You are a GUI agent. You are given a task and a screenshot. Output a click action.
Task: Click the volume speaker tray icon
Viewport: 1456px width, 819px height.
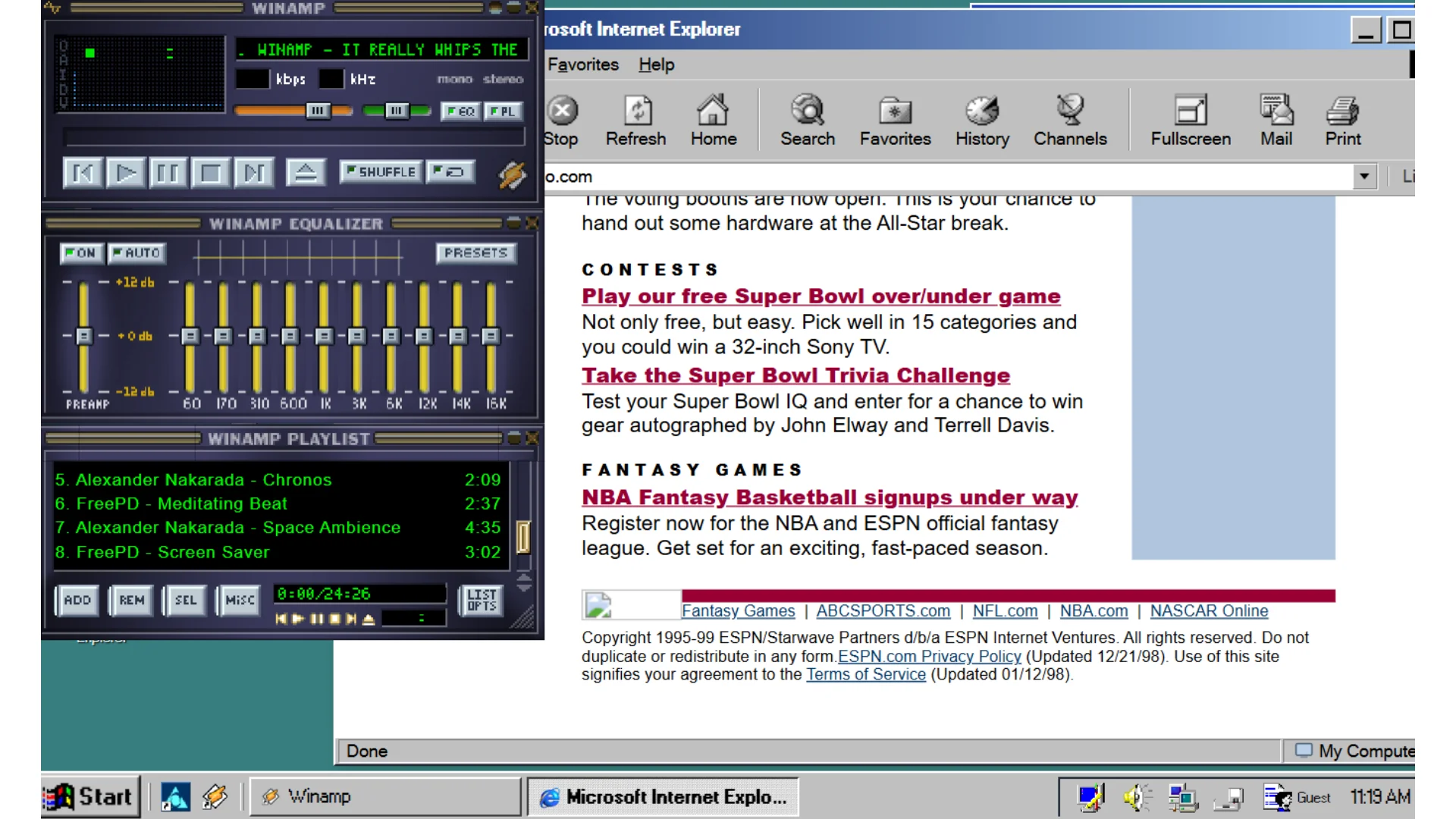[x=1136, y=797]
